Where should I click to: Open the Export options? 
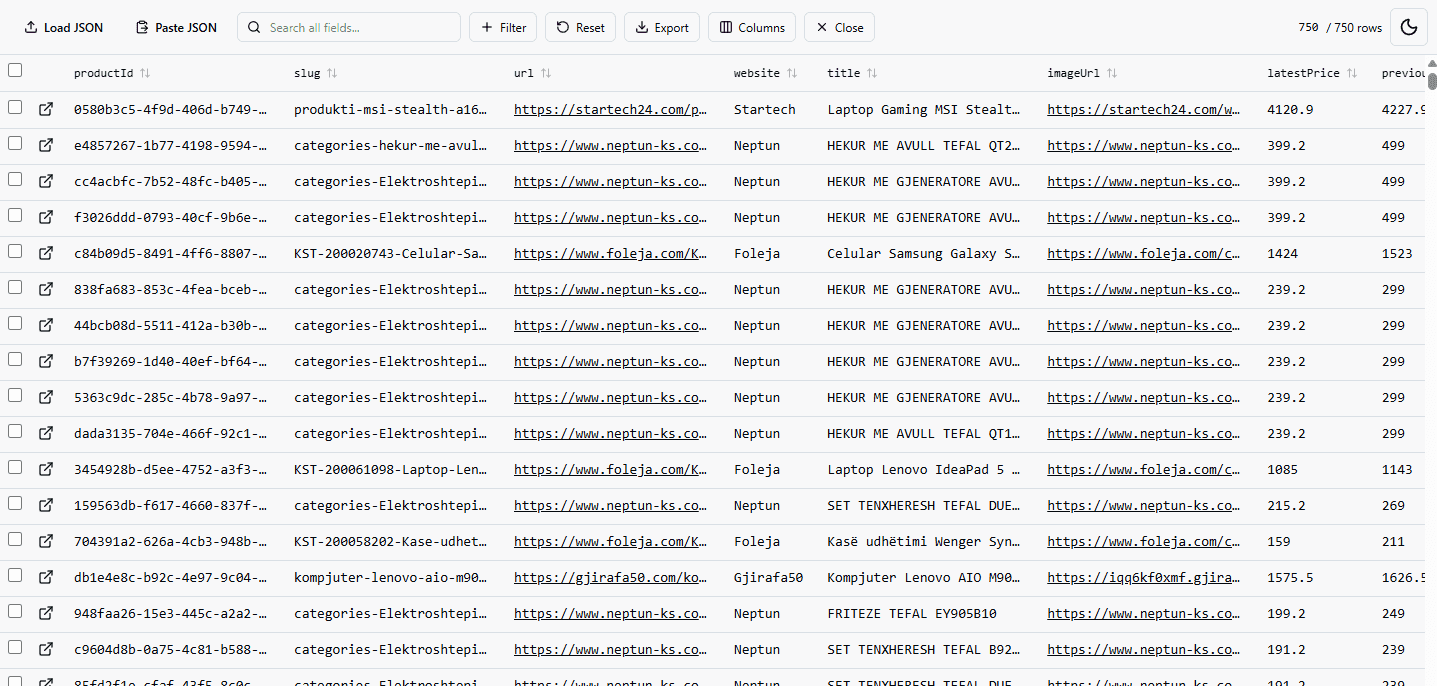(662, 27)
